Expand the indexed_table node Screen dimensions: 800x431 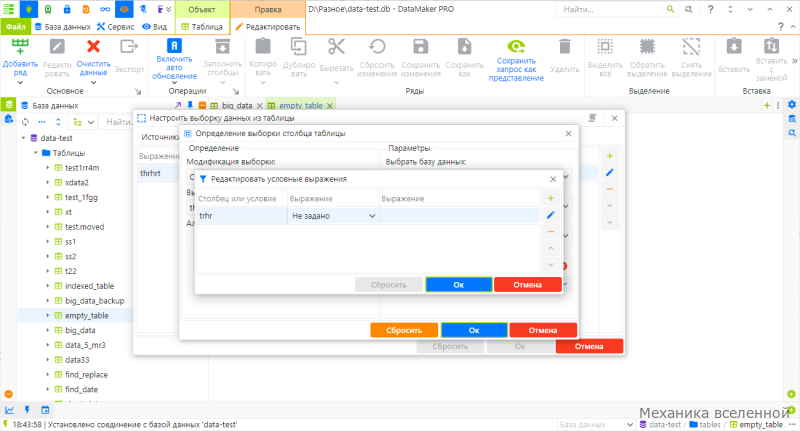[47, 286]
